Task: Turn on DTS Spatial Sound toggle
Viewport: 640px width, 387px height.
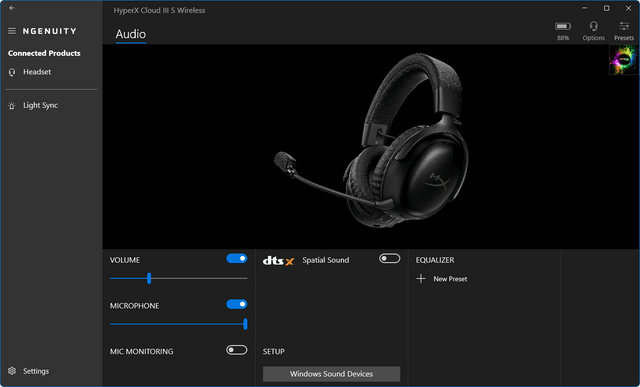Action: [389, 258]
